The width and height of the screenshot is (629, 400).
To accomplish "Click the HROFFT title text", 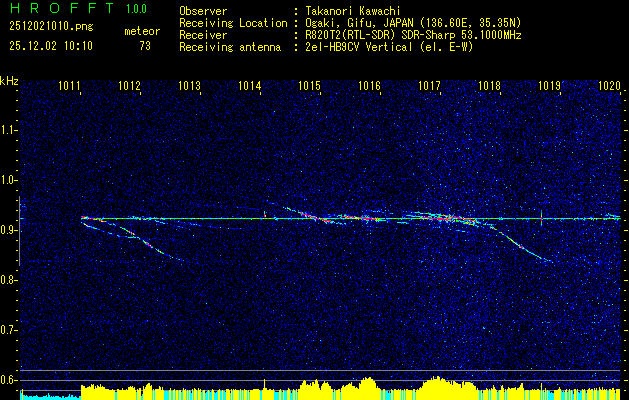I will coord(61,8).
